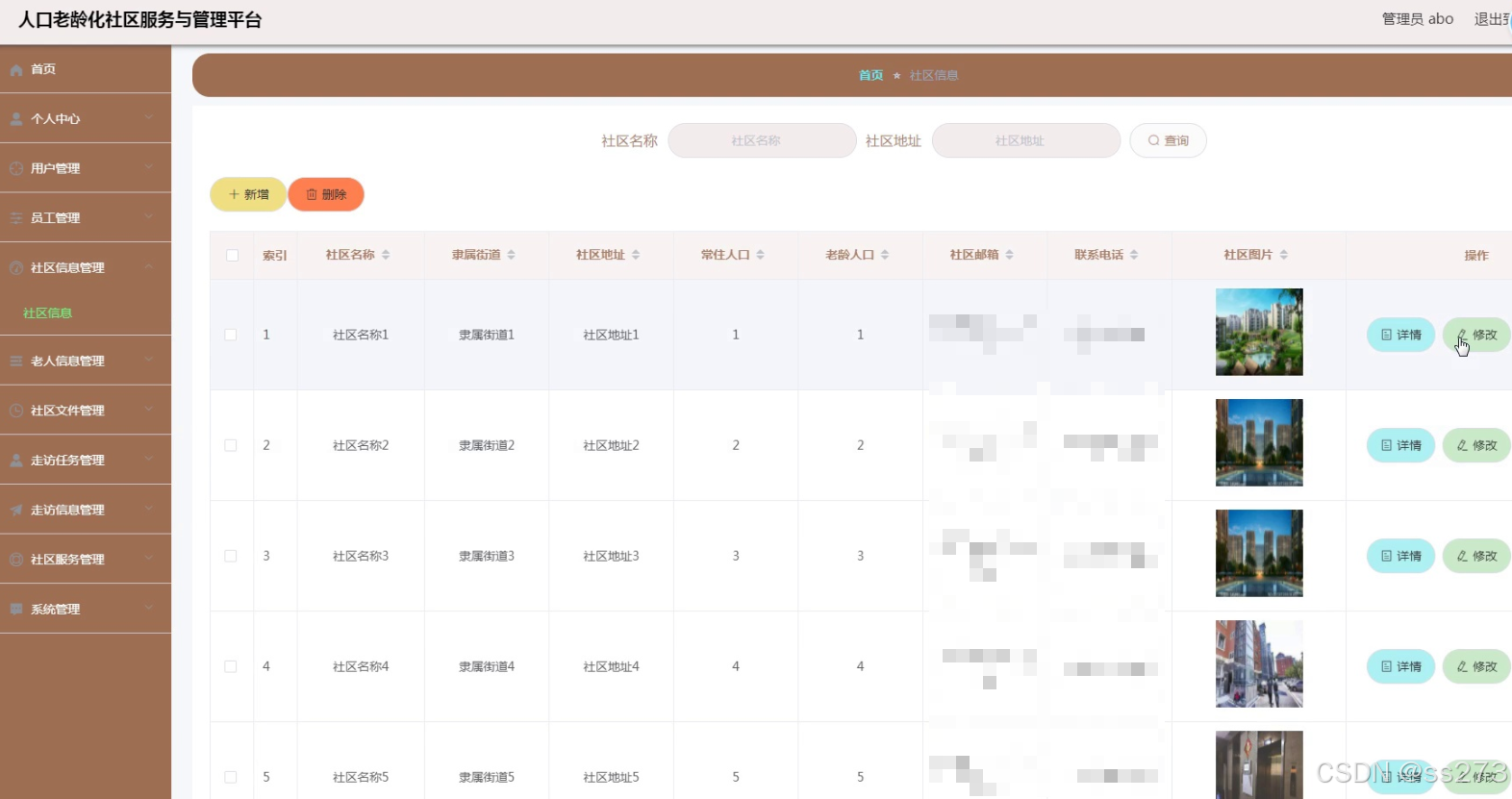Viewport: 1512px width, 799px height.
Task: Click the list icon beside 员工管理
Action: tap(16, 218)
